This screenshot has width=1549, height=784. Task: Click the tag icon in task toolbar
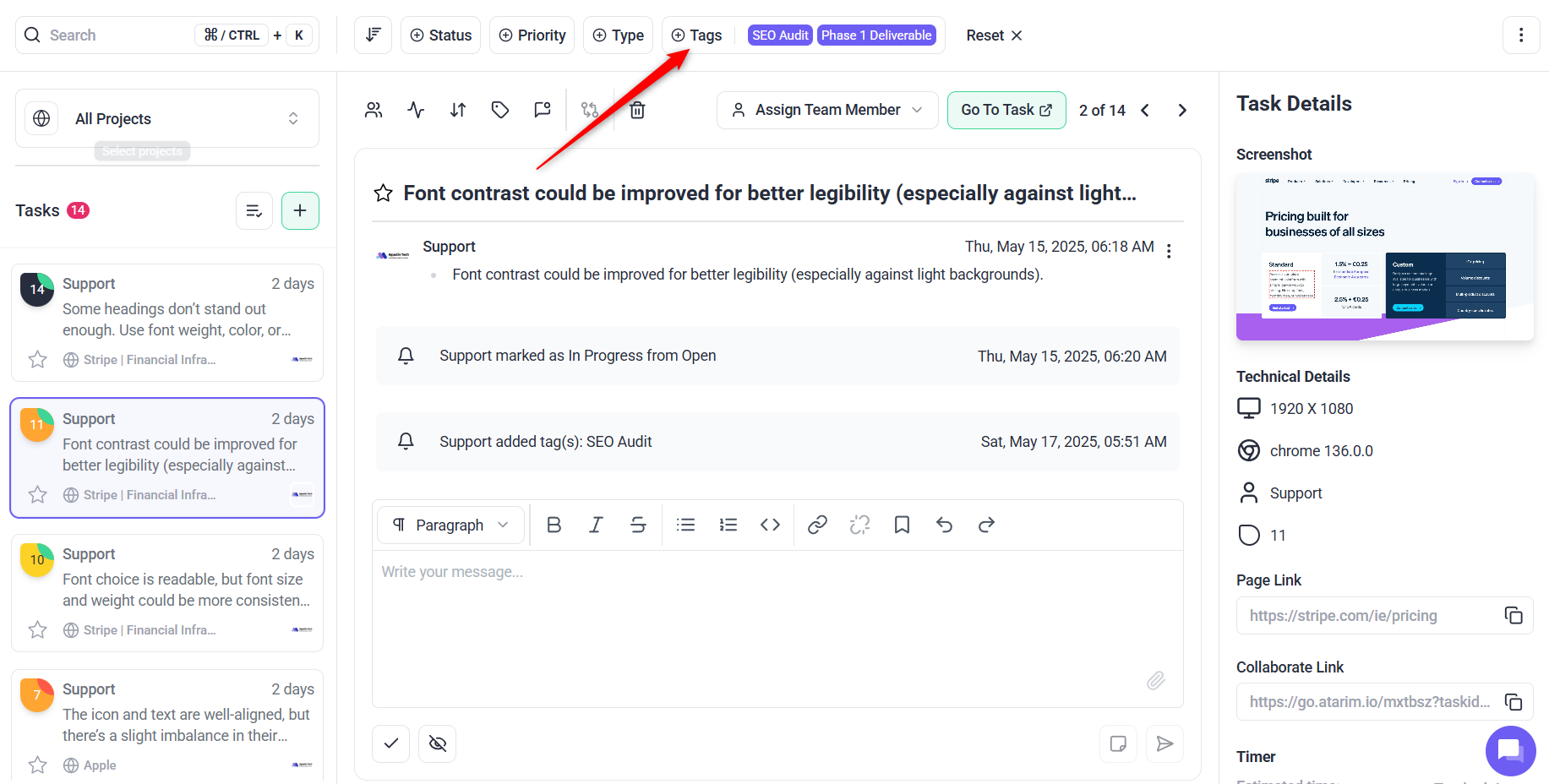(x=500, y=110)
